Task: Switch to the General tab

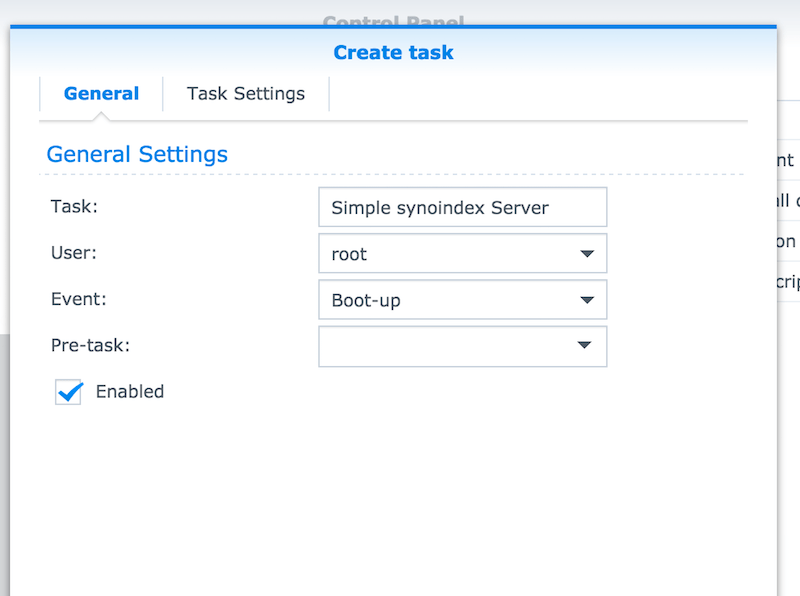Action: pyautogui.click(x=101, y=94)
